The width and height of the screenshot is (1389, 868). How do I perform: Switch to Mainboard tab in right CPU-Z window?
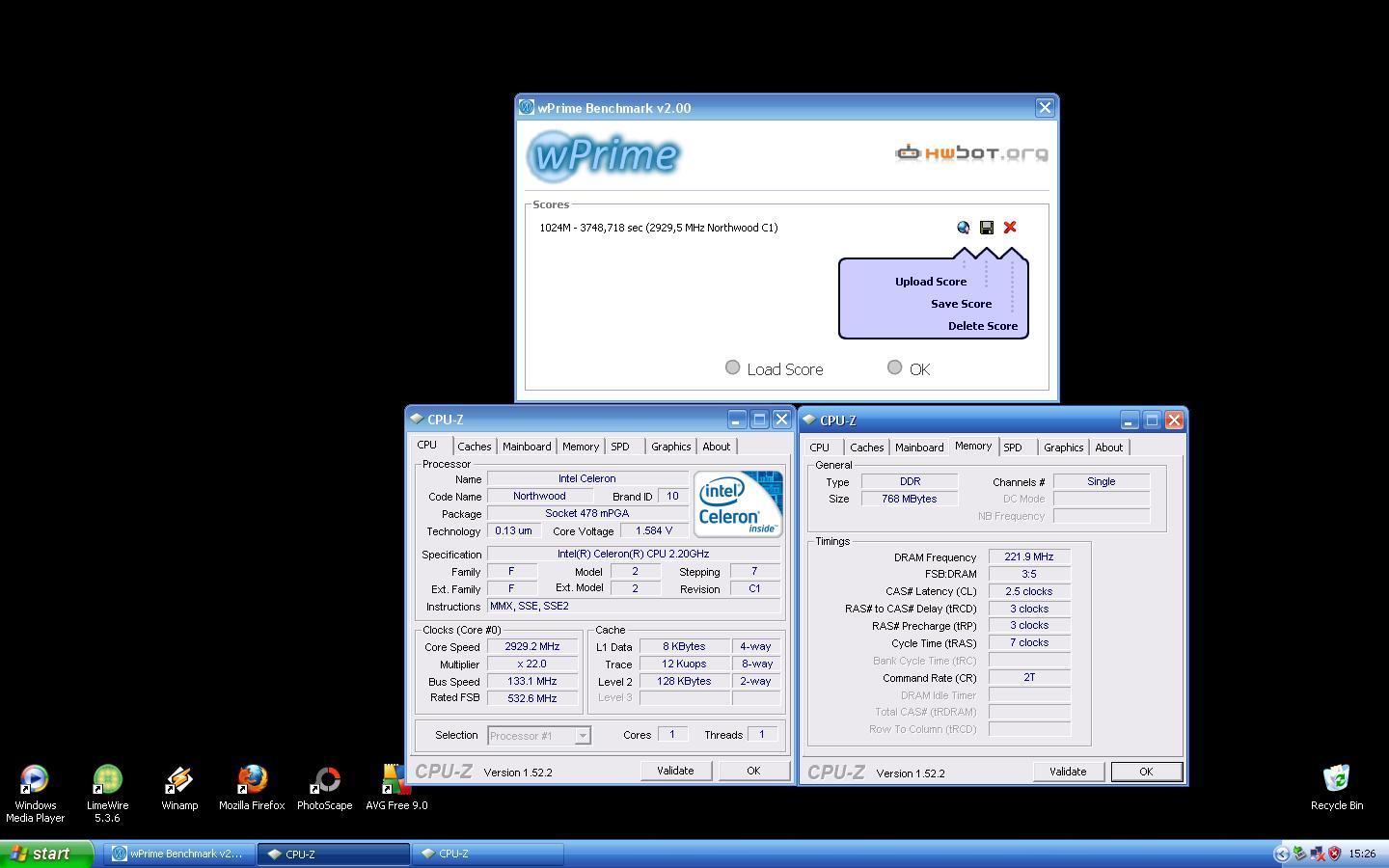pyautogui.click(x=919, y=448)
